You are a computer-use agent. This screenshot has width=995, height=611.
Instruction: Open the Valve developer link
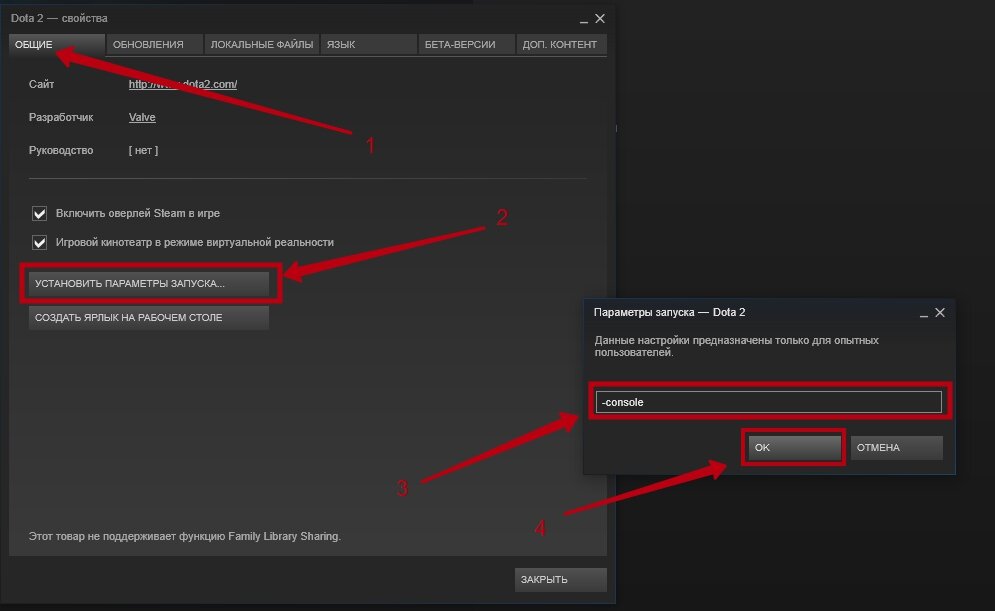pyautogui.click(x=142, y=117)
